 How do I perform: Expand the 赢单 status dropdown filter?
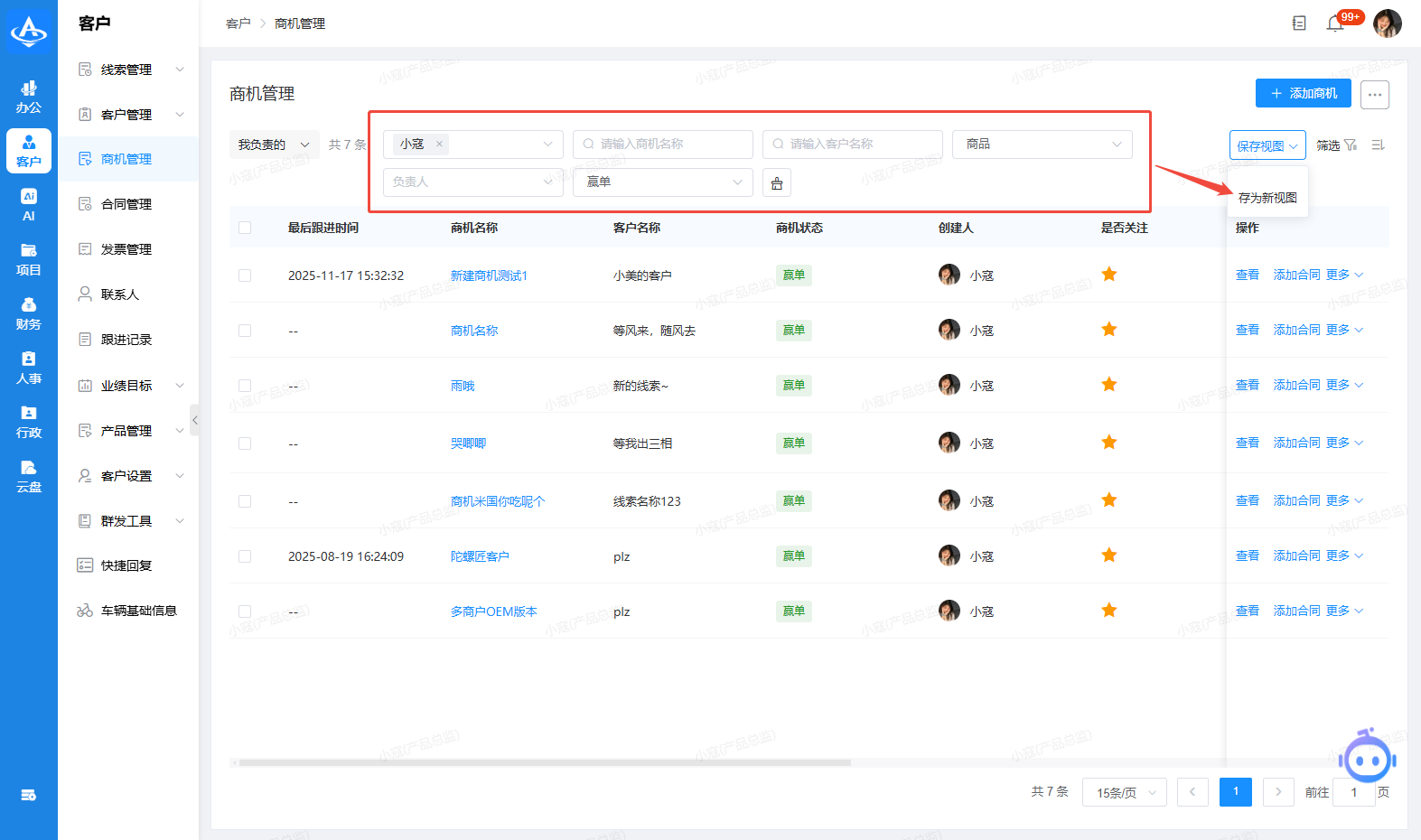coord(662,182)
